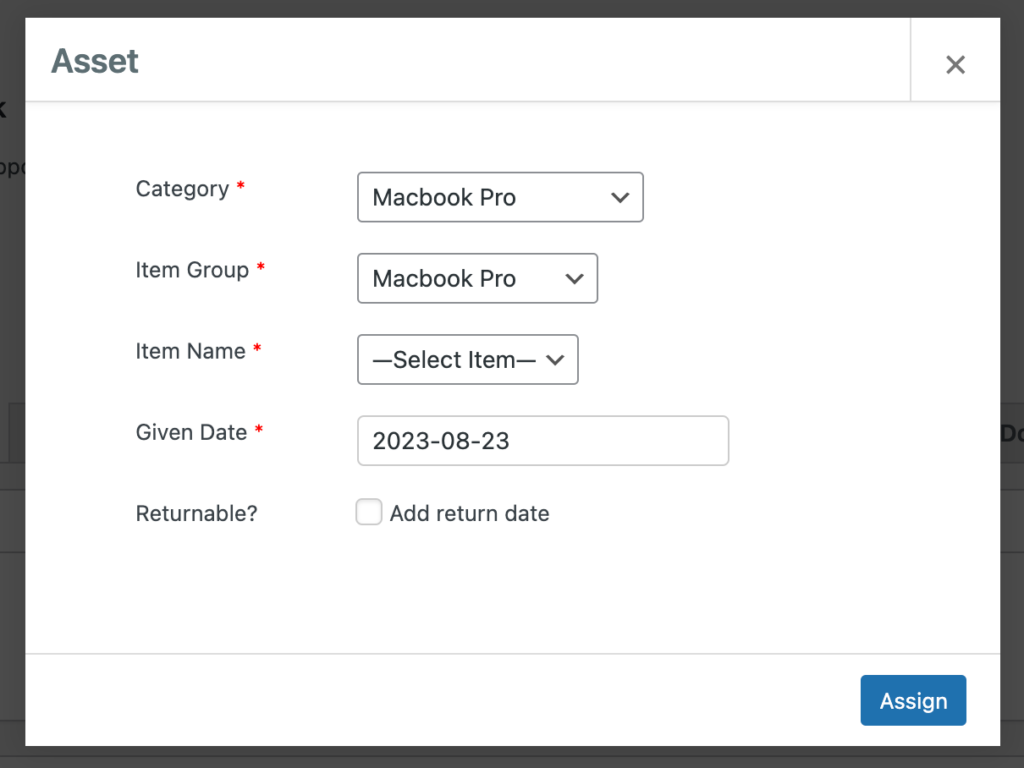Click the Asset dialog title
The width and height of the screenshot is (1024, 768).
click(x=95, y=61)
